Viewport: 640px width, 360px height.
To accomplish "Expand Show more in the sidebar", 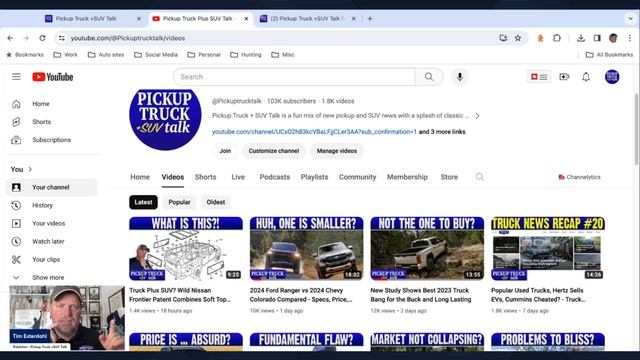I will pos(52,277).
